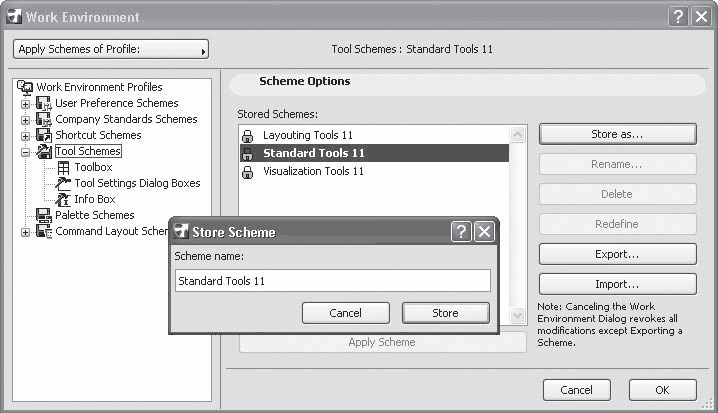Image resolution: width=718 pixels, height=413 pixels.
Task: Select Tool Schemes in the tree
Action: click(x=88, y=152)
